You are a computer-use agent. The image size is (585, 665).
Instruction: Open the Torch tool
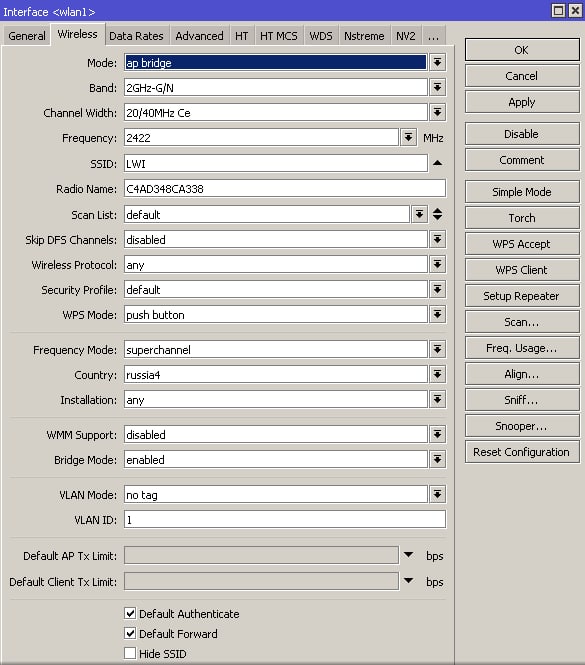coord(522,218)
